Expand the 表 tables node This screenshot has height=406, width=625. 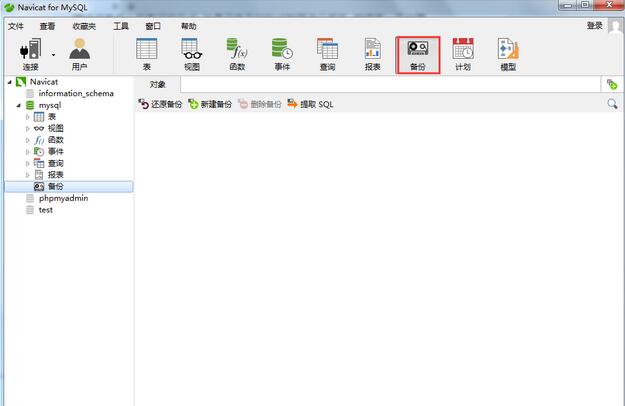pos(28,117)
